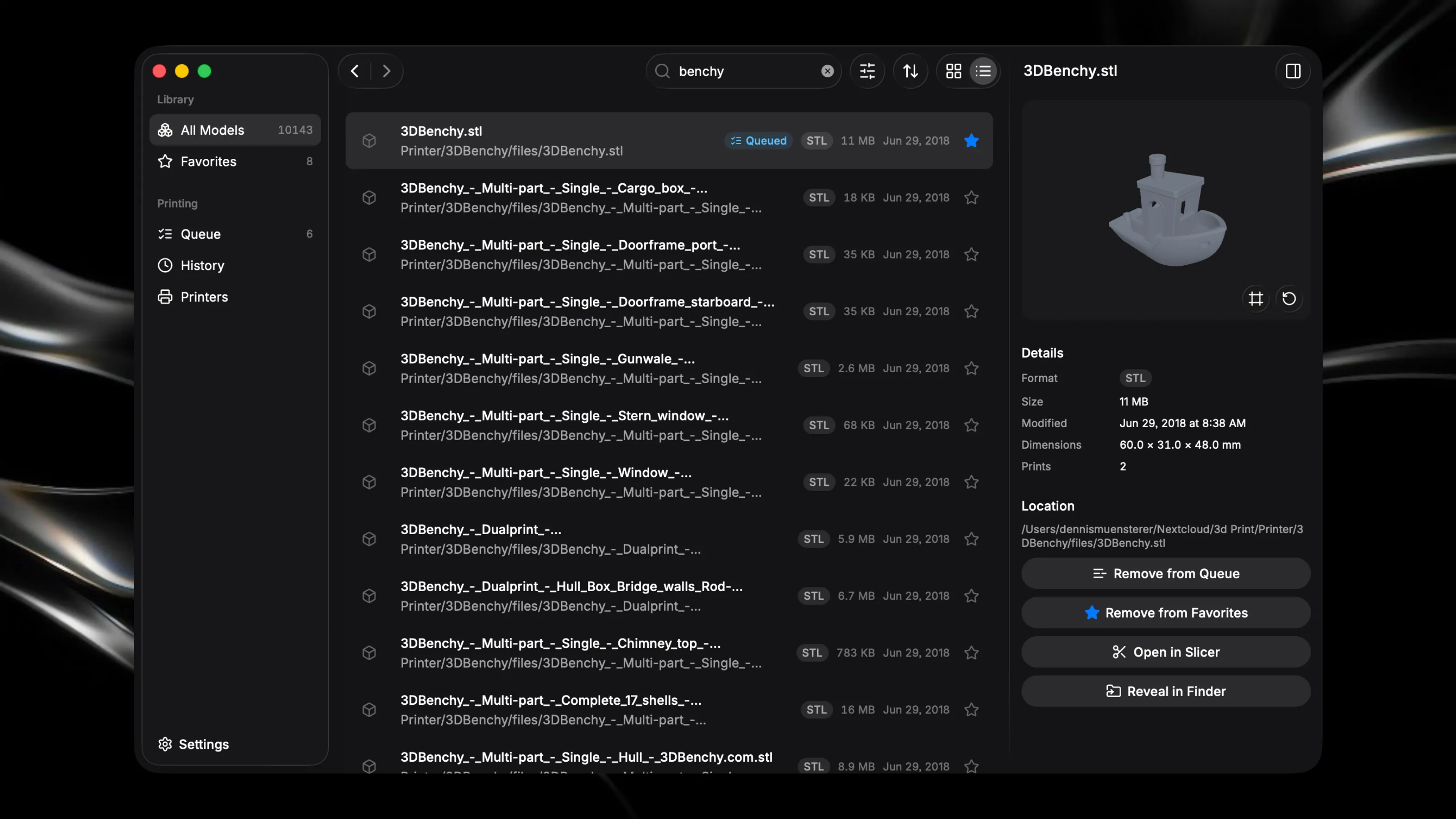Viewport: 1456px width, 819px height.
Task: Favorite the Cargo_box model star
Action: click(x=971, y=198)
